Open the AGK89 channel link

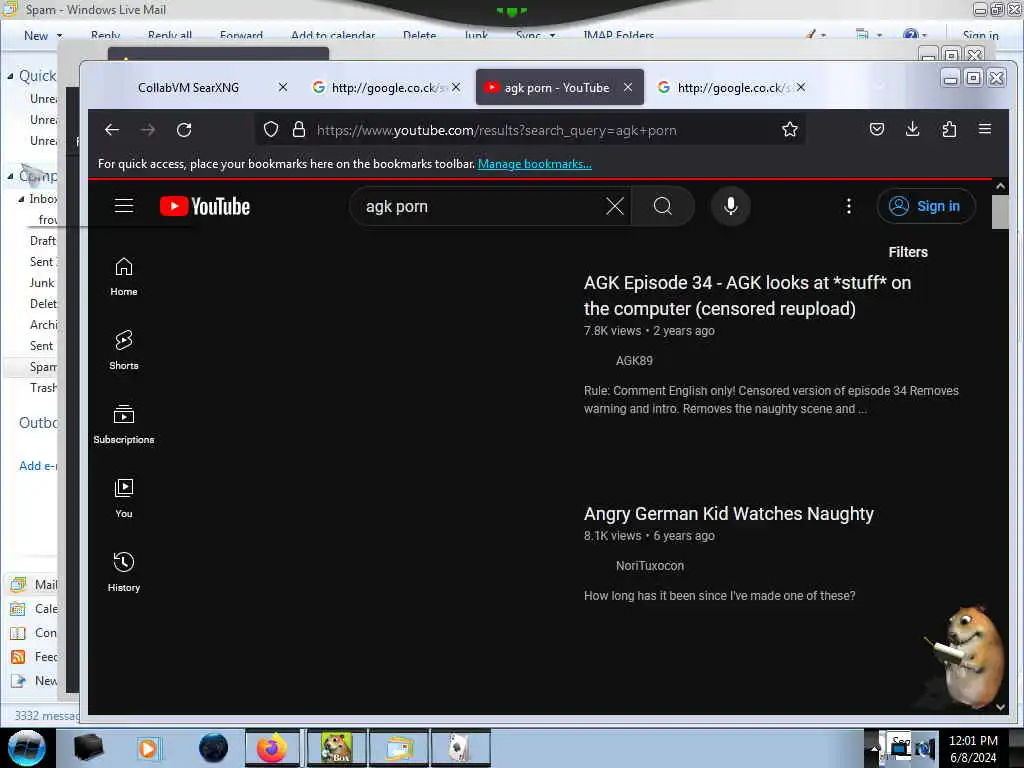pyautogui.click(x=634, y=360)
